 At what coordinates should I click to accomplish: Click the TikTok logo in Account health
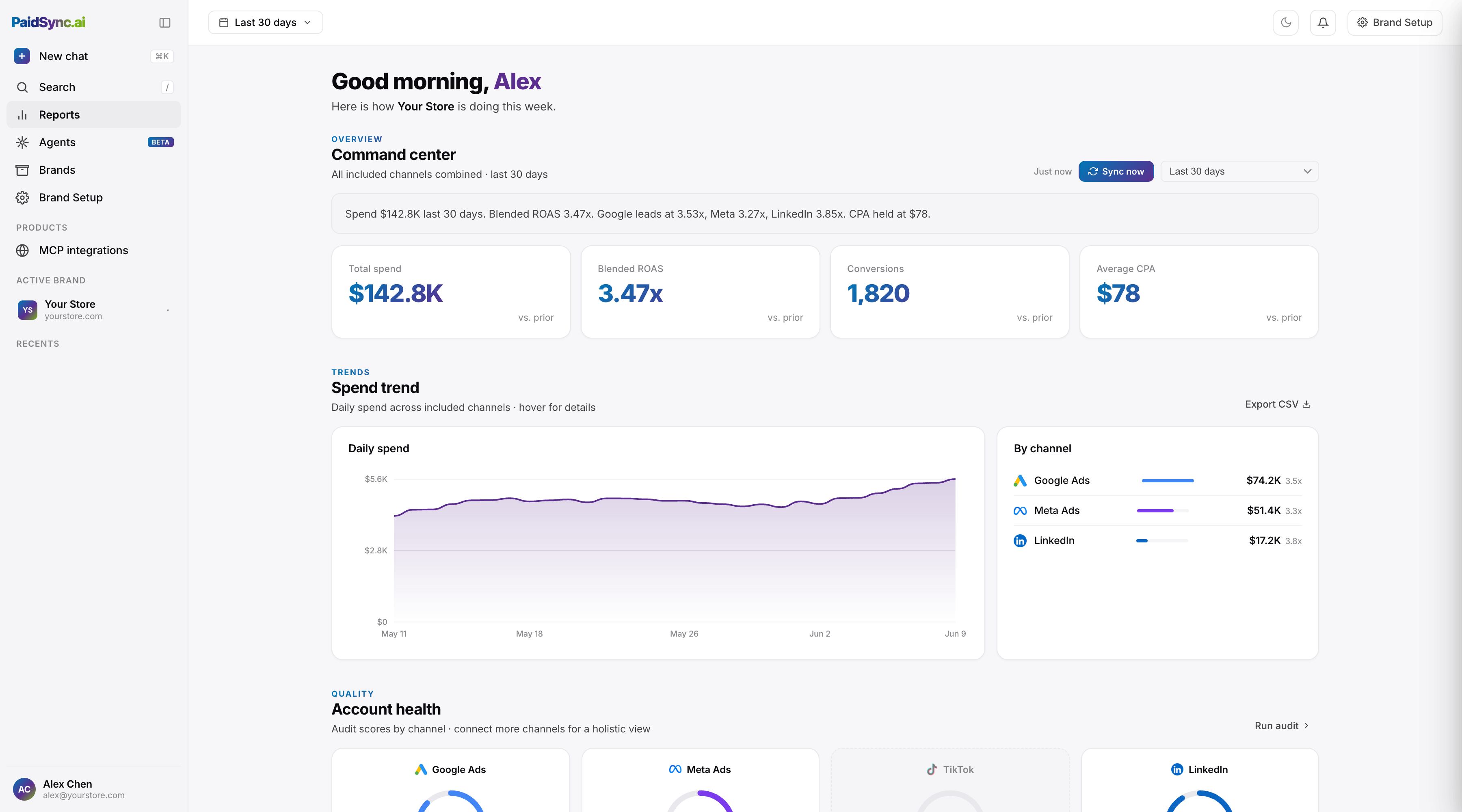(932, 769)
